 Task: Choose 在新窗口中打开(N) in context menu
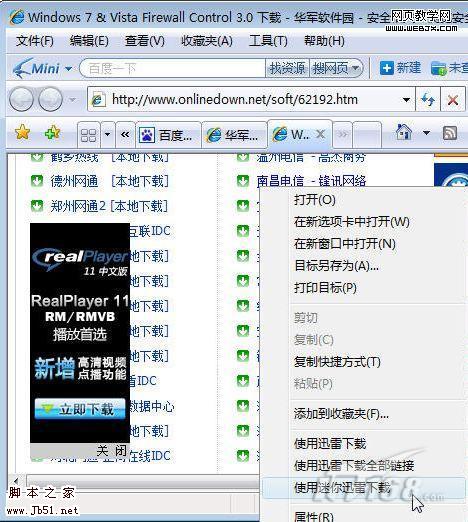pos(345,244)
